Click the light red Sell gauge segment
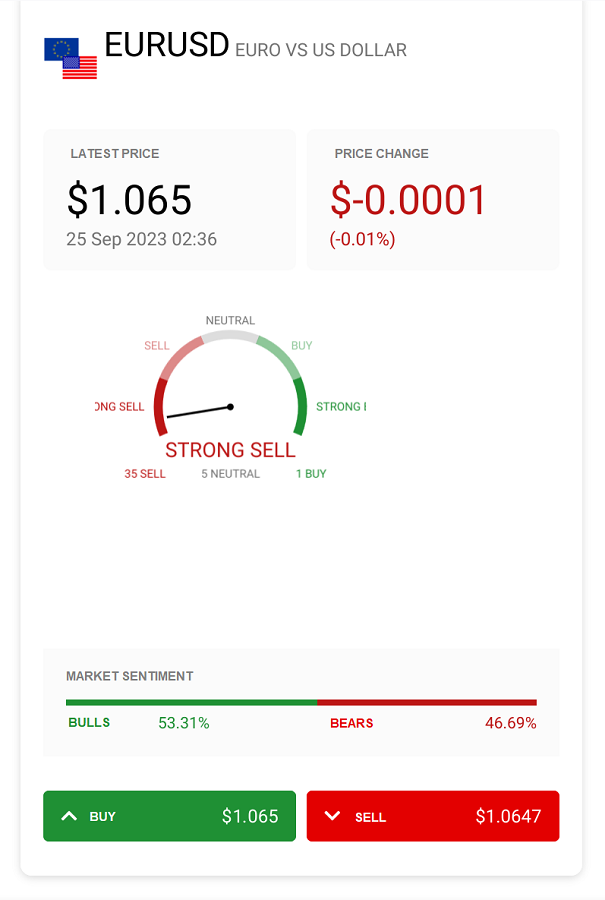 tap(180, 356)
